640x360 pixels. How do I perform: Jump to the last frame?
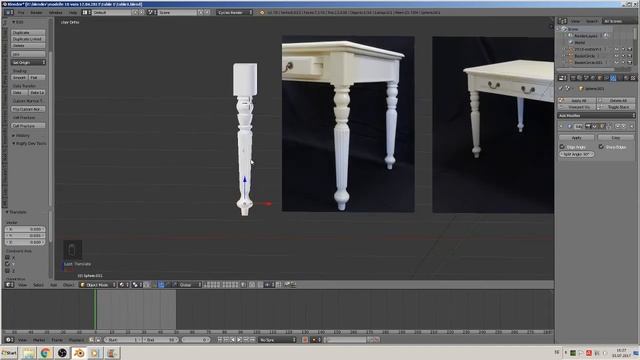pos(253,340)
